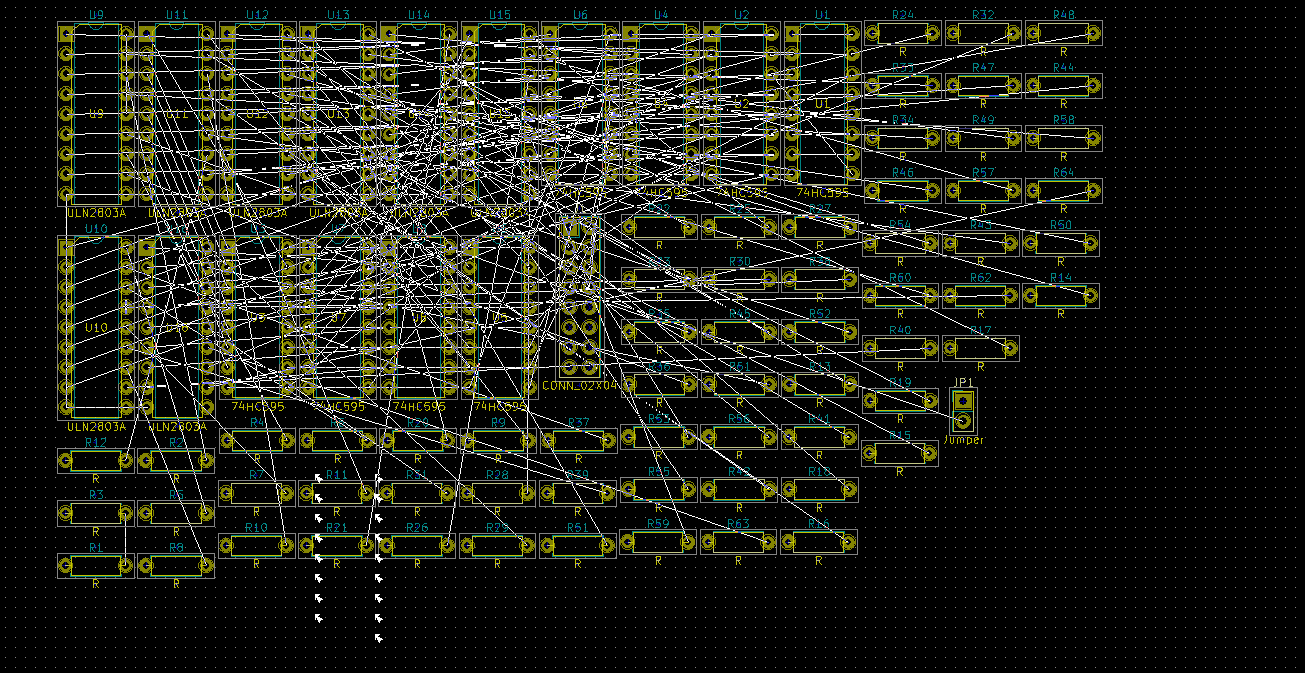Select resistor R32 footprint
This screenshot has width=1305, height=673.
(x=983, y=33)
